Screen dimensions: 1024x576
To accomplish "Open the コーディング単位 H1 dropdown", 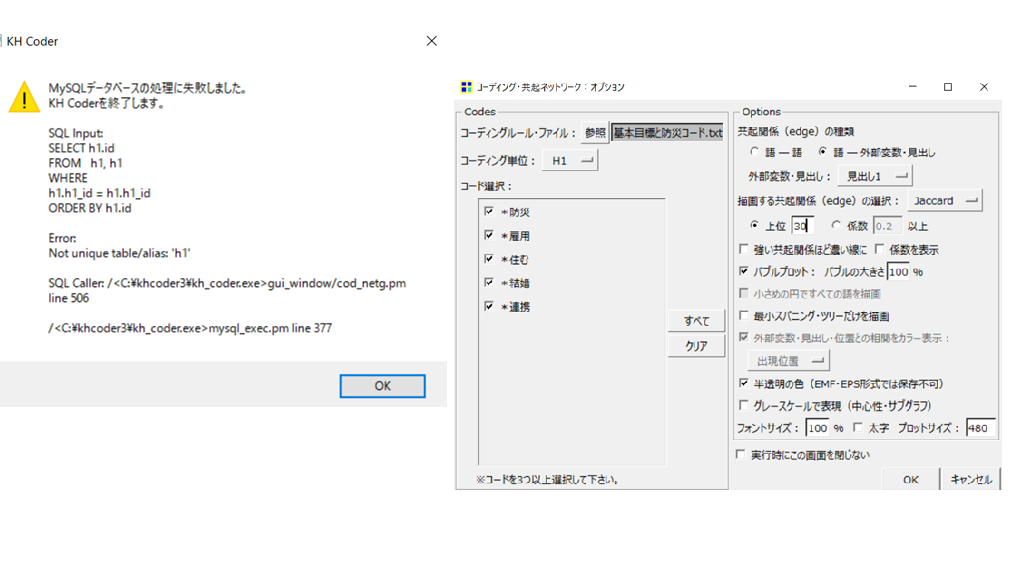I will [569, 161].
